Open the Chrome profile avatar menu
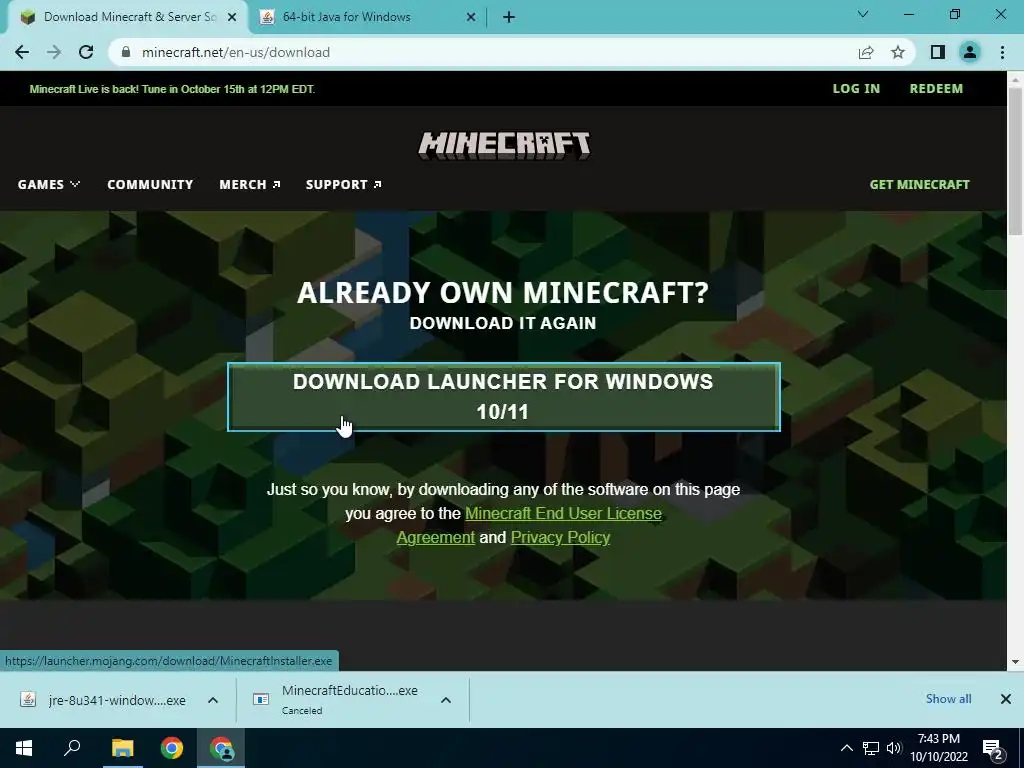This screenshot has height=768, width=1024. pyautogui.click(x=970, y=52)
